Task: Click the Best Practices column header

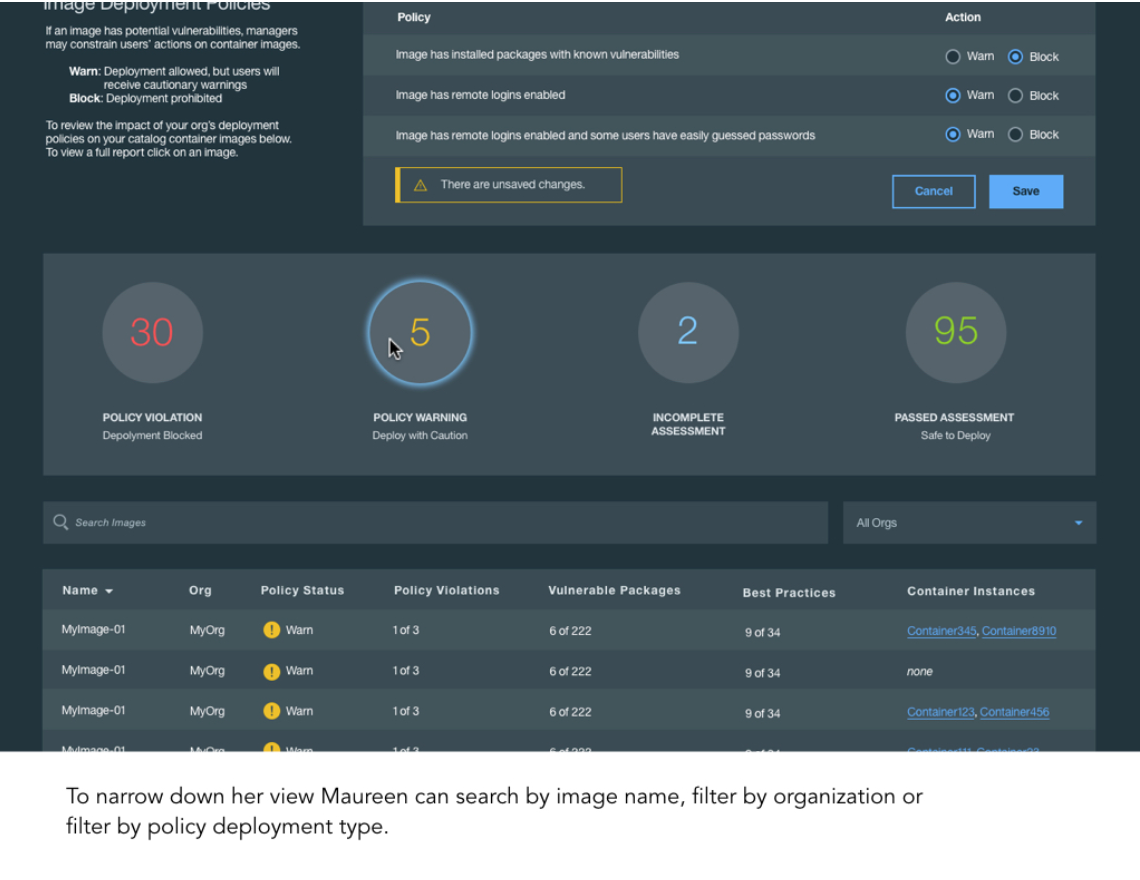Action: (x=789, y=593)
